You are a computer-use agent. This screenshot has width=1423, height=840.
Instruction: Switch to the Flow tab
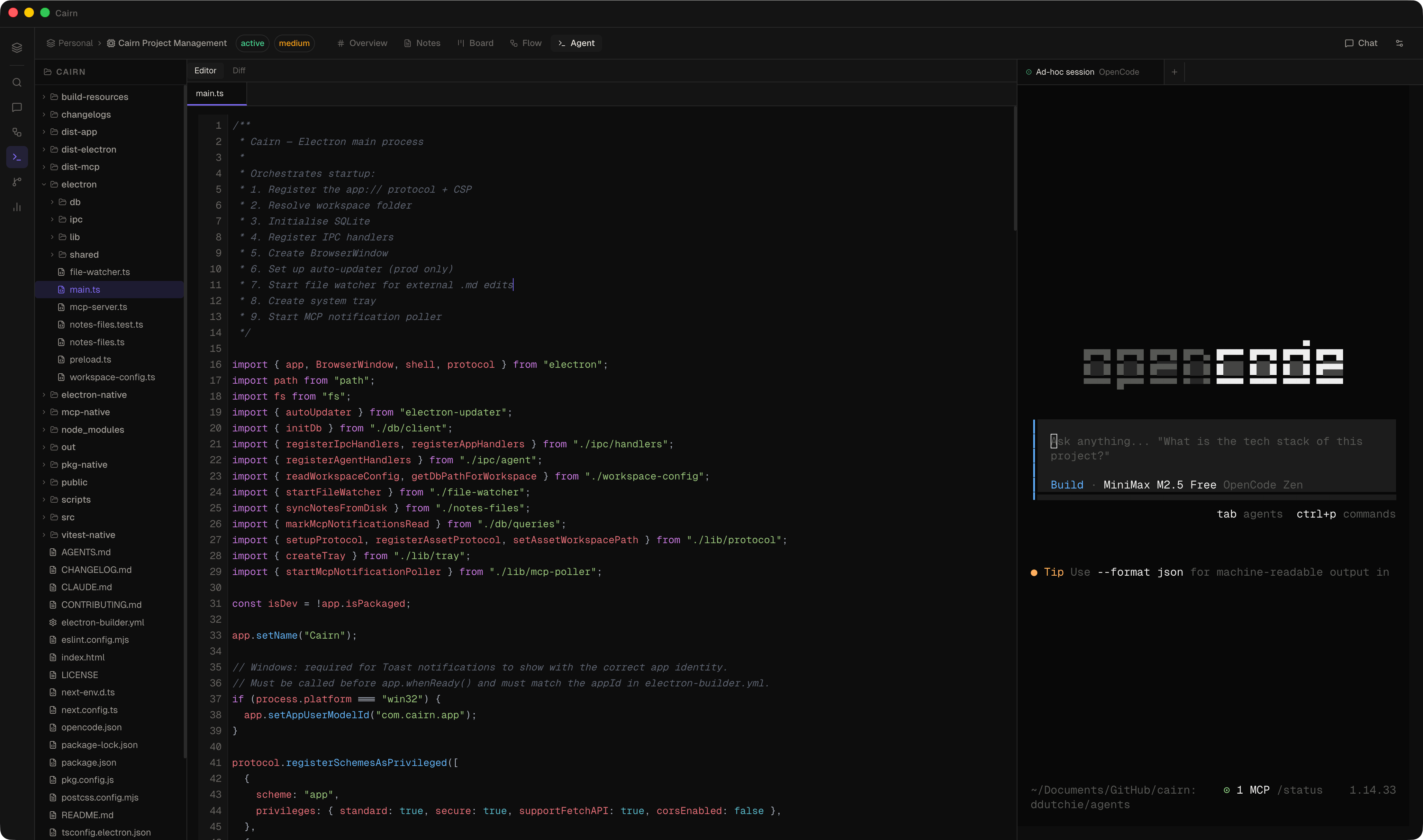click(526, 43)
